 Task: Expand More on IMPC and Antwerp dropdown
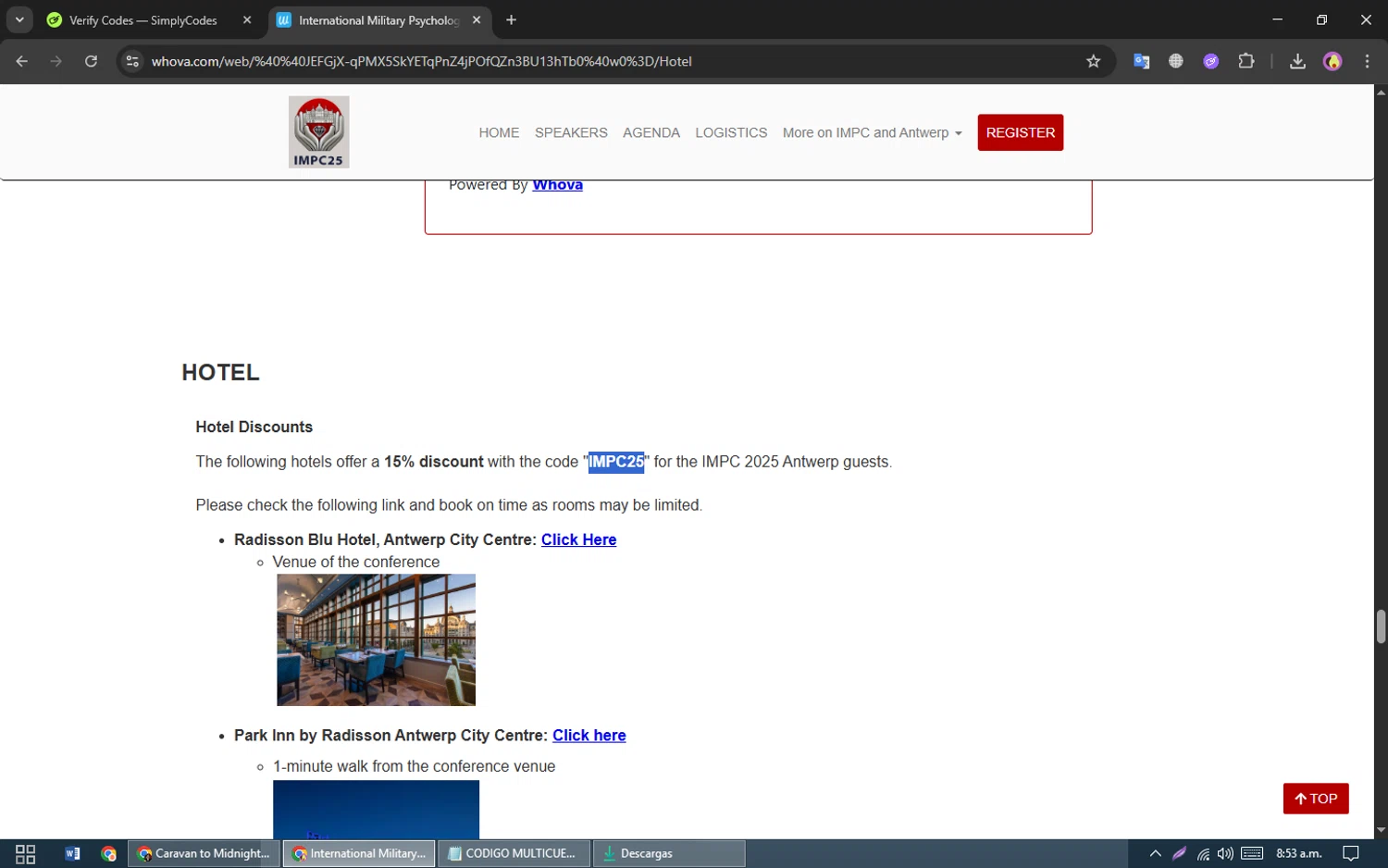point(872,132)
